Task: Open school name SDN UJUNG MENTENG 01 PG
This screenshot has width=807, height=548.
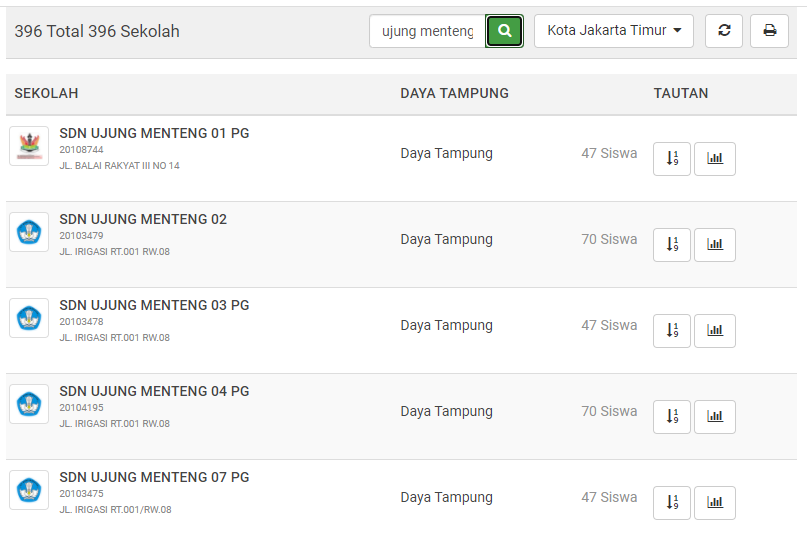Action: click(x=154, y=133)
